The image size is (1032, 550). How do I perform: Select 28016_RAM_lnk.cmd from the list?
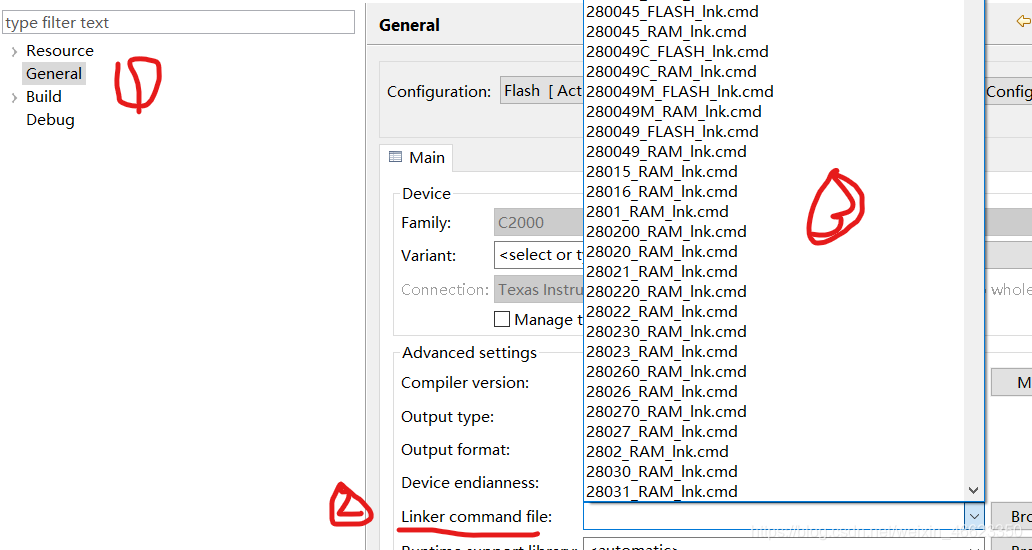click(x=661, y=191)
